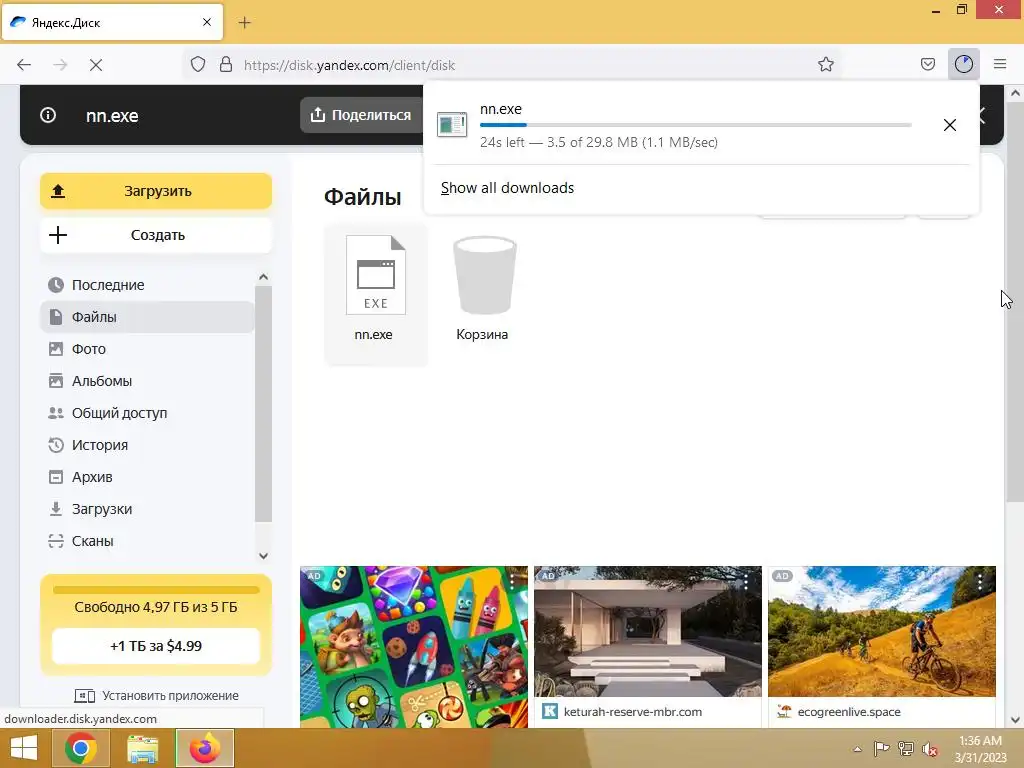1024x768 pixels.
Task: Toggle the Firefox downloads progress icon
Action: pos(963,64)
